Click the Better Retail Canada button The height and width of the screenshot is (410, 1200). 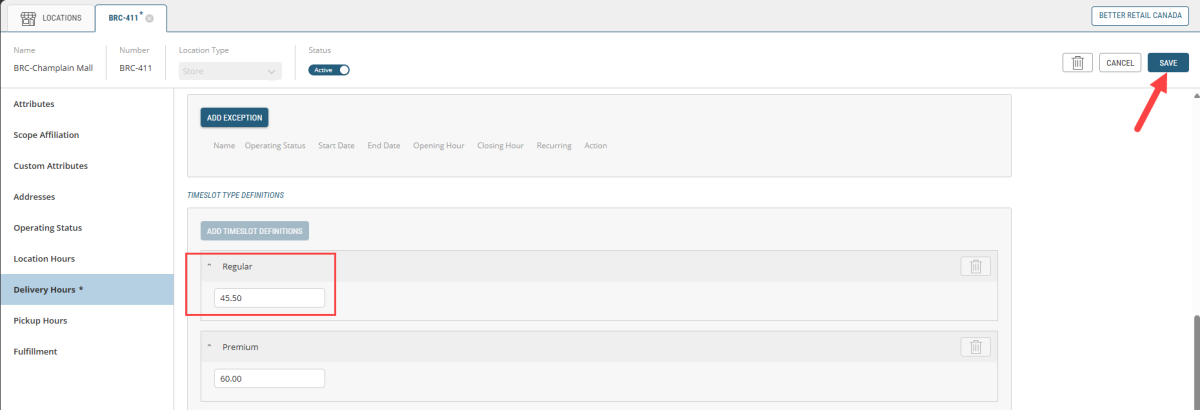coord(1140,16)
